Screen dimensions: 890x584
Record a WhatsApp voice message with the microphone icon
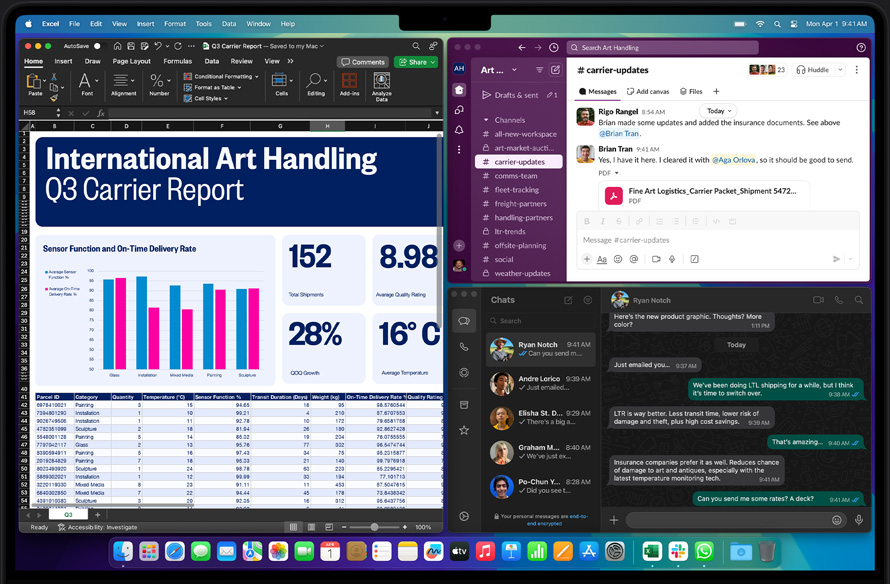click(860, 519)
